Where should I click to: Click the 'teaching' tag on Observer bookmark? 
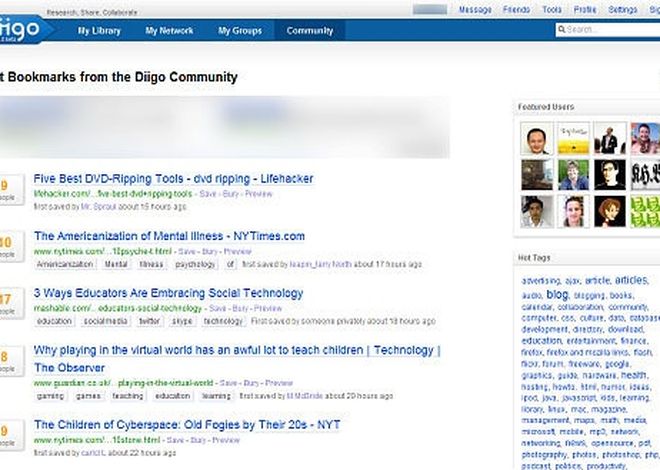point(128,396)
